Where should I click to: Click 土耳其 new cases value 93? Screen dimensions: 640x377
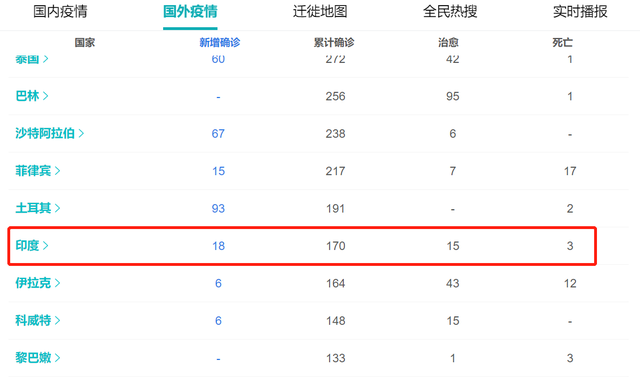point(218,208)
